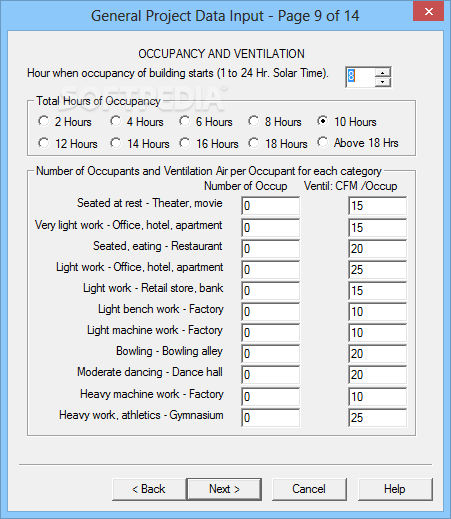Edit occupant count for Light work - Retail store
Viewport: 451px width, 519px height.
point(270,291)
